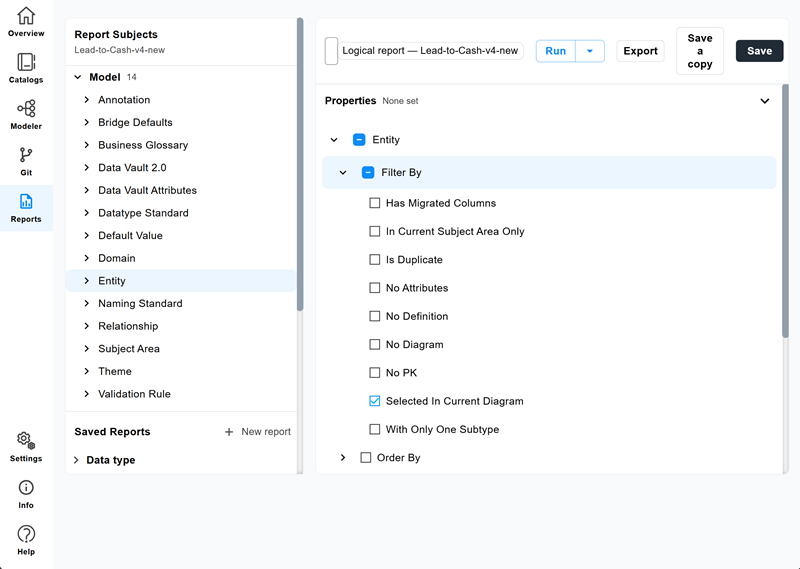Click the Save a copy button
Viewport: 800px width, 569px height.
(700, 51)
